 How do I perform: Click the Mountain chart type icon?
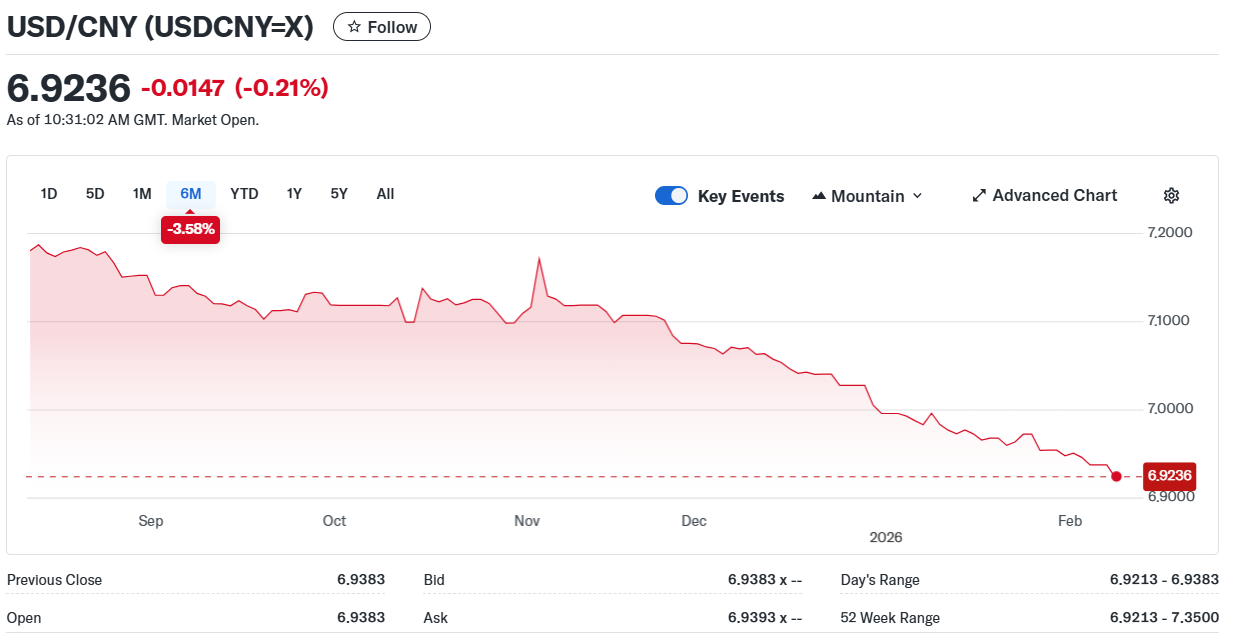point(820,196)
